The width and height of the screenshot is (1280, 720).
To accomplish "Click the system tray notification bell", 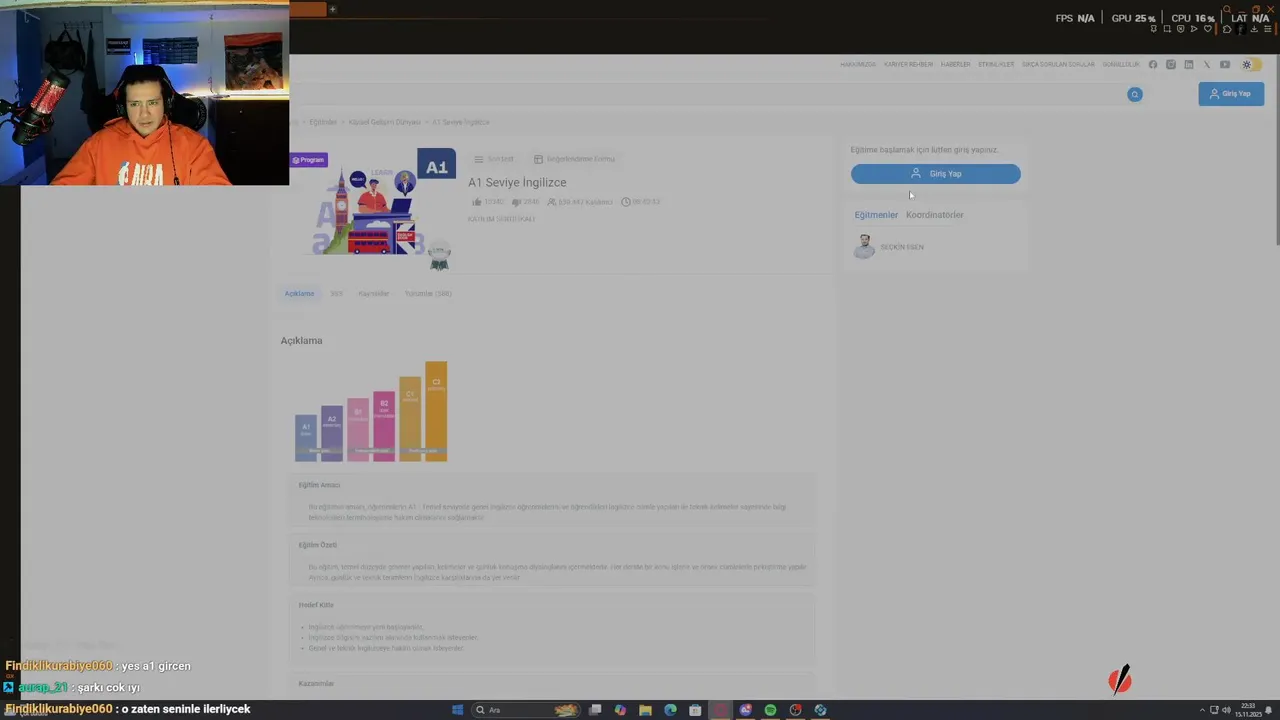I will click(x=1269, y=710).
